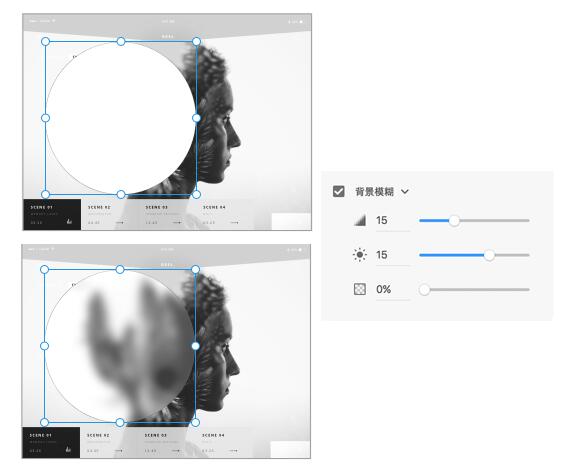The height and width of the screenshot is (468, 562).
Task: Click the blur amount triangle icon
Action: click(x=359, y=220)
